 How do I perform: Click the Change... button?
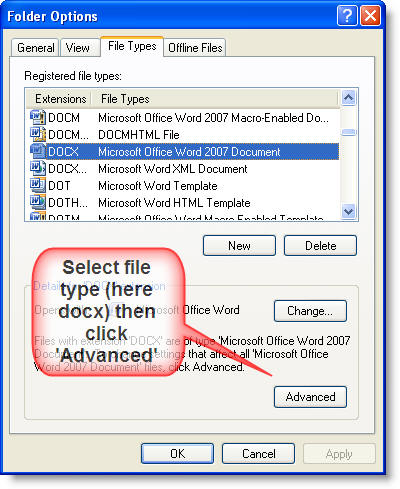(x=310, y=311)
